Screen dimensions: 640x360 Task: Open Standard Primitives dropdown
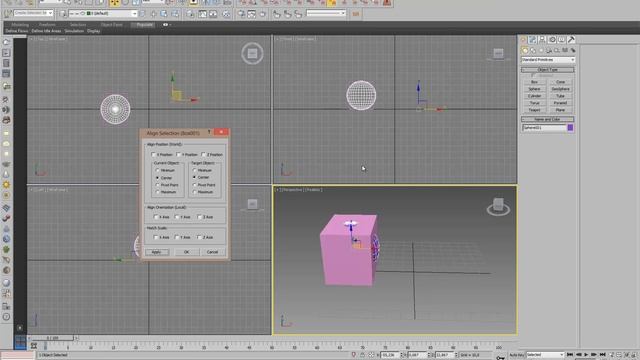click(548, 60)
